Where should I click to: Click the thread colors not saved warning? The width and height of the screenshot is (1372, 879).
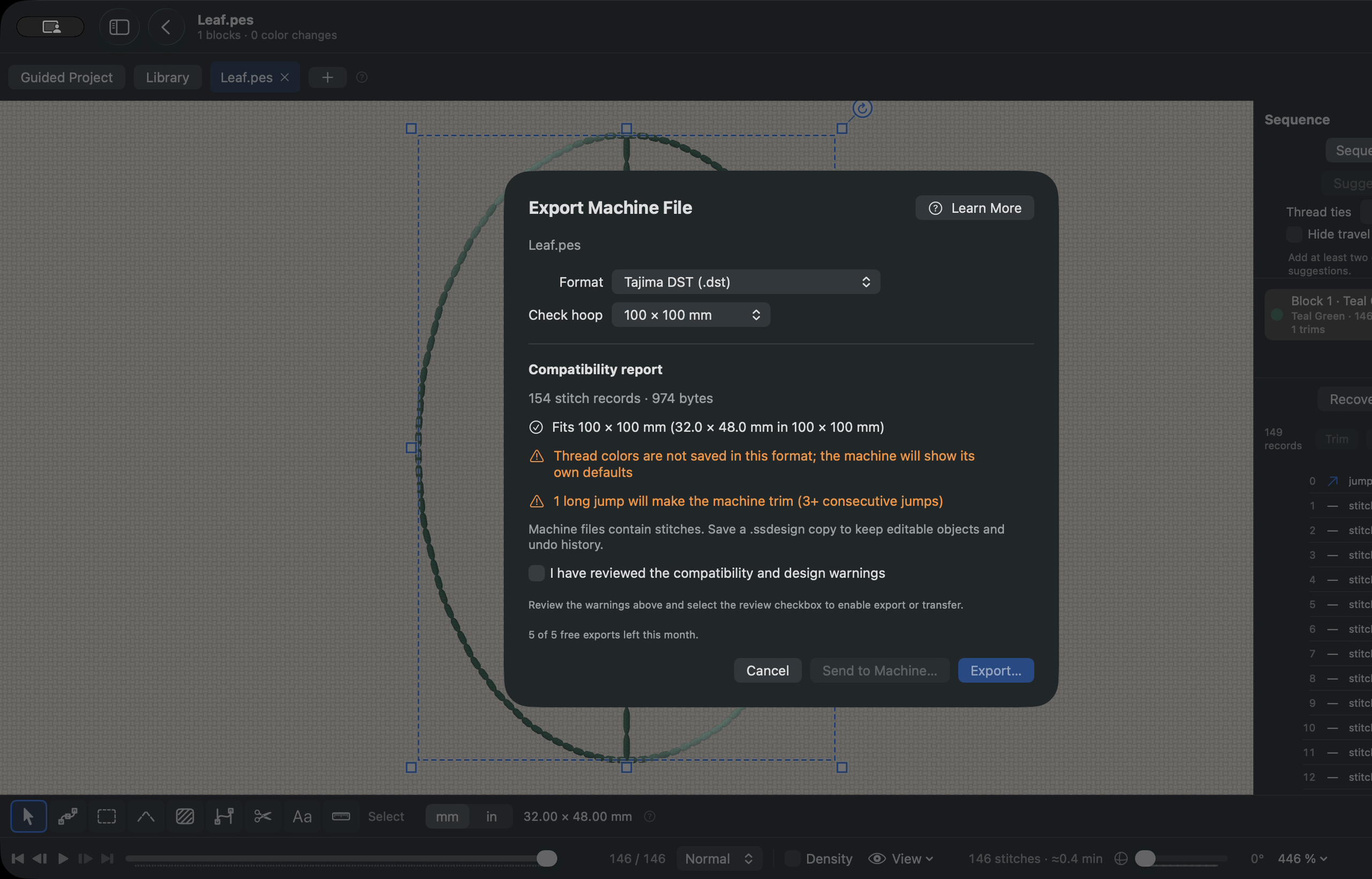(x=764, y=464)
